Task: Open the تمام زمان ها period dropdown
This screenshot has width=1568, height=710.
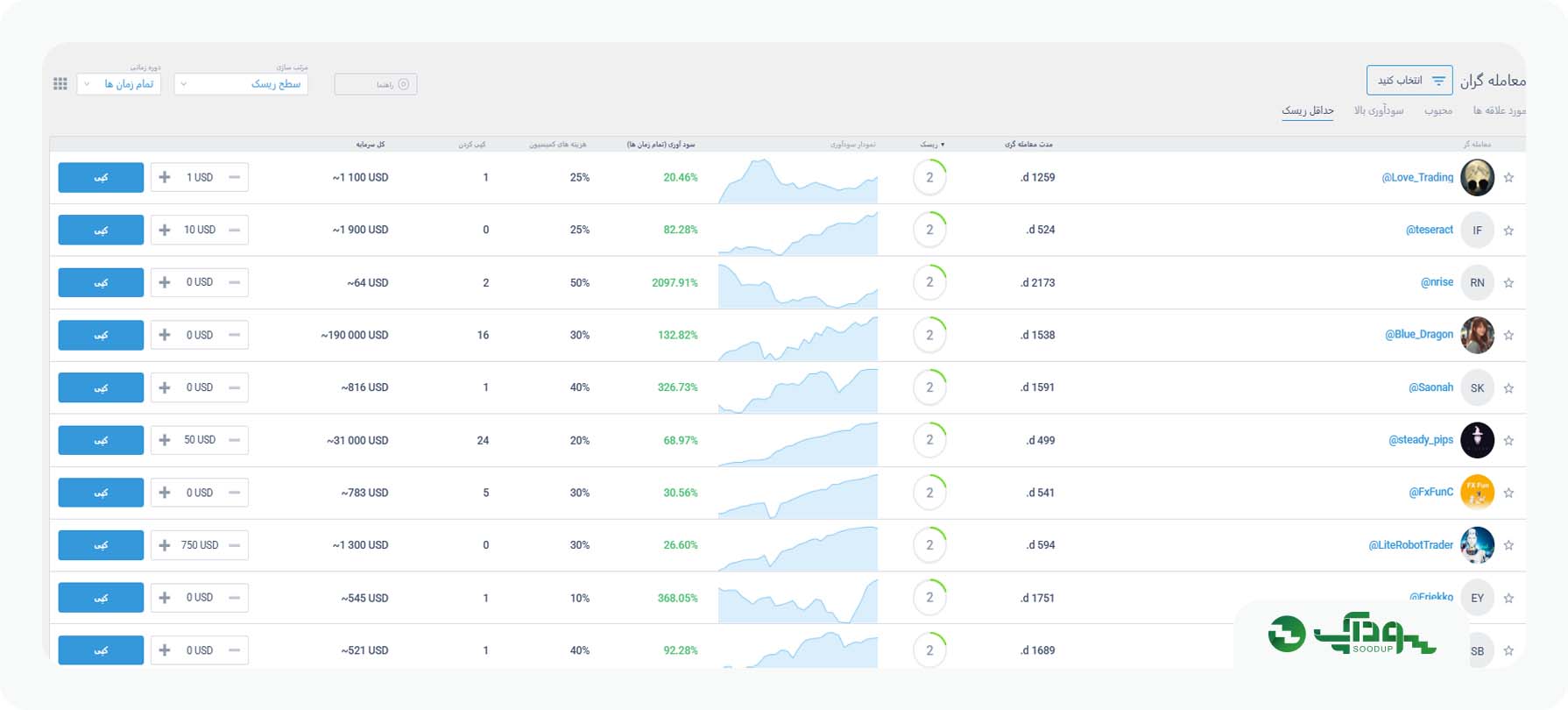Action: [x=119, y=84]
